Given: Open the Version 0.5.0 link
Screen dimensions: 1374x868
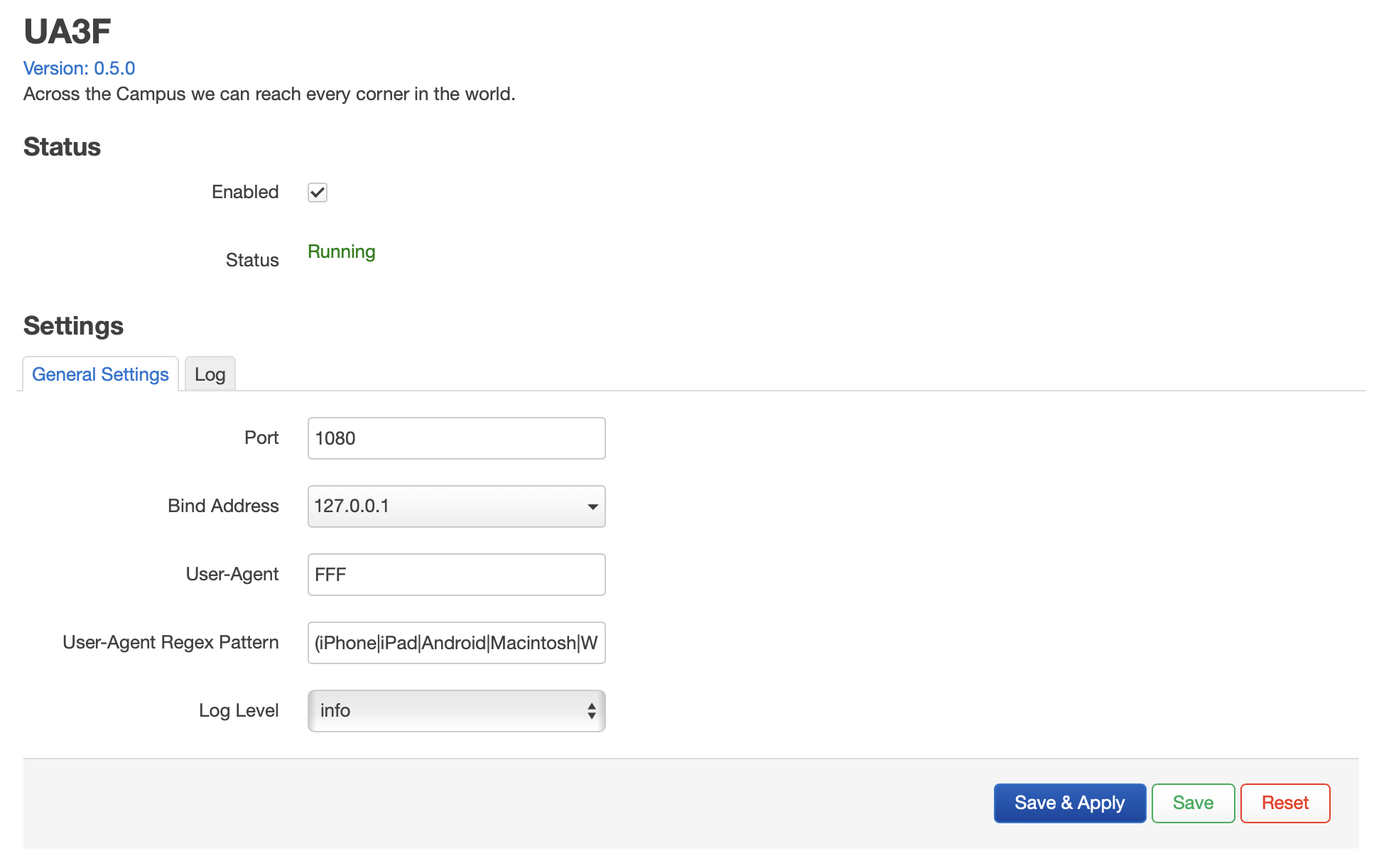Looking at the screenshot, I should point(79,68).
